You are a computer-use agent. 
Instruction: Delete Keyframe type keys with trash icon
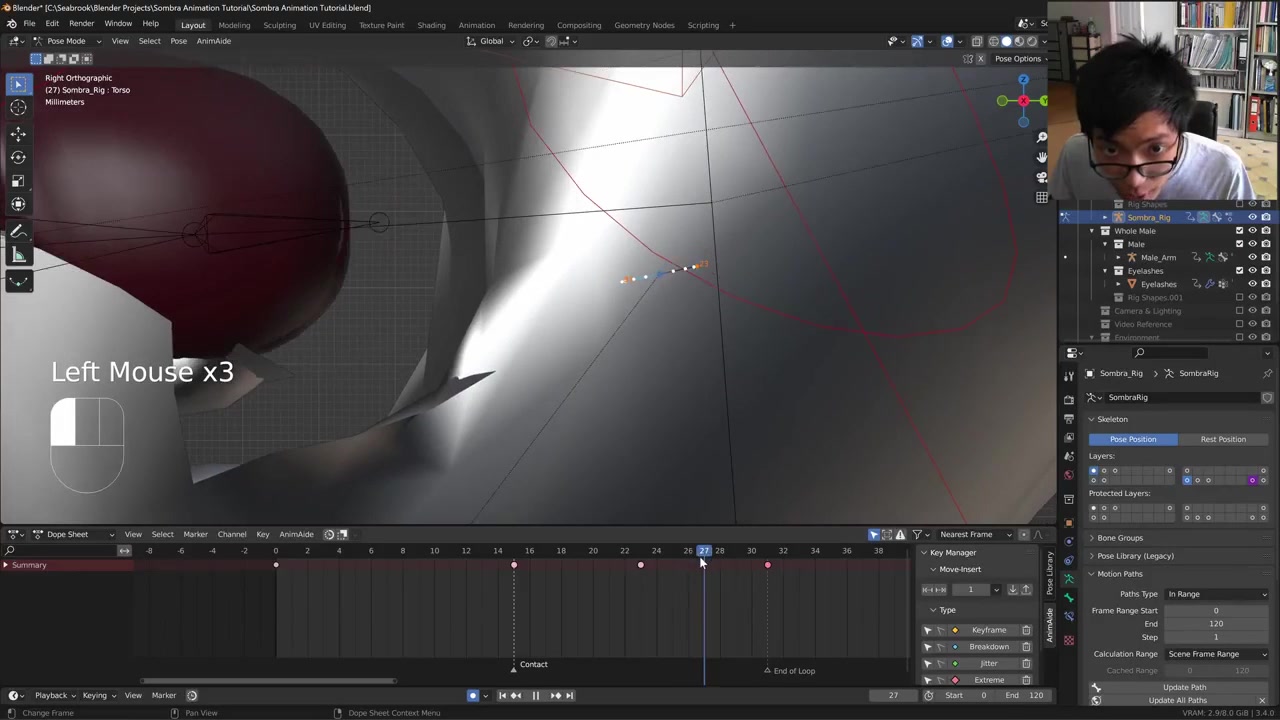pyautogui.click(x=1026, y=630)
